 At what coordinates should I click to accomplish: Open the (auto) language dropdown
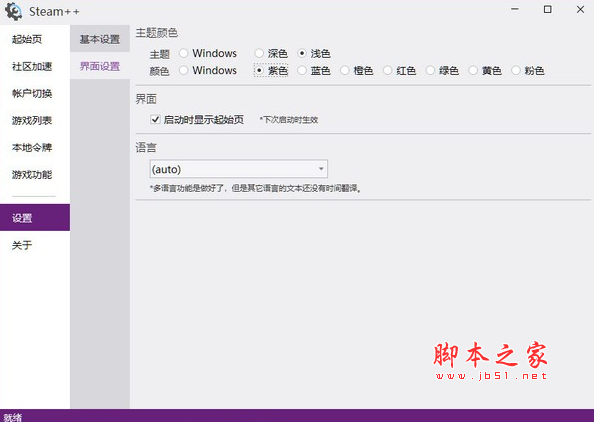tap(239, 169)
